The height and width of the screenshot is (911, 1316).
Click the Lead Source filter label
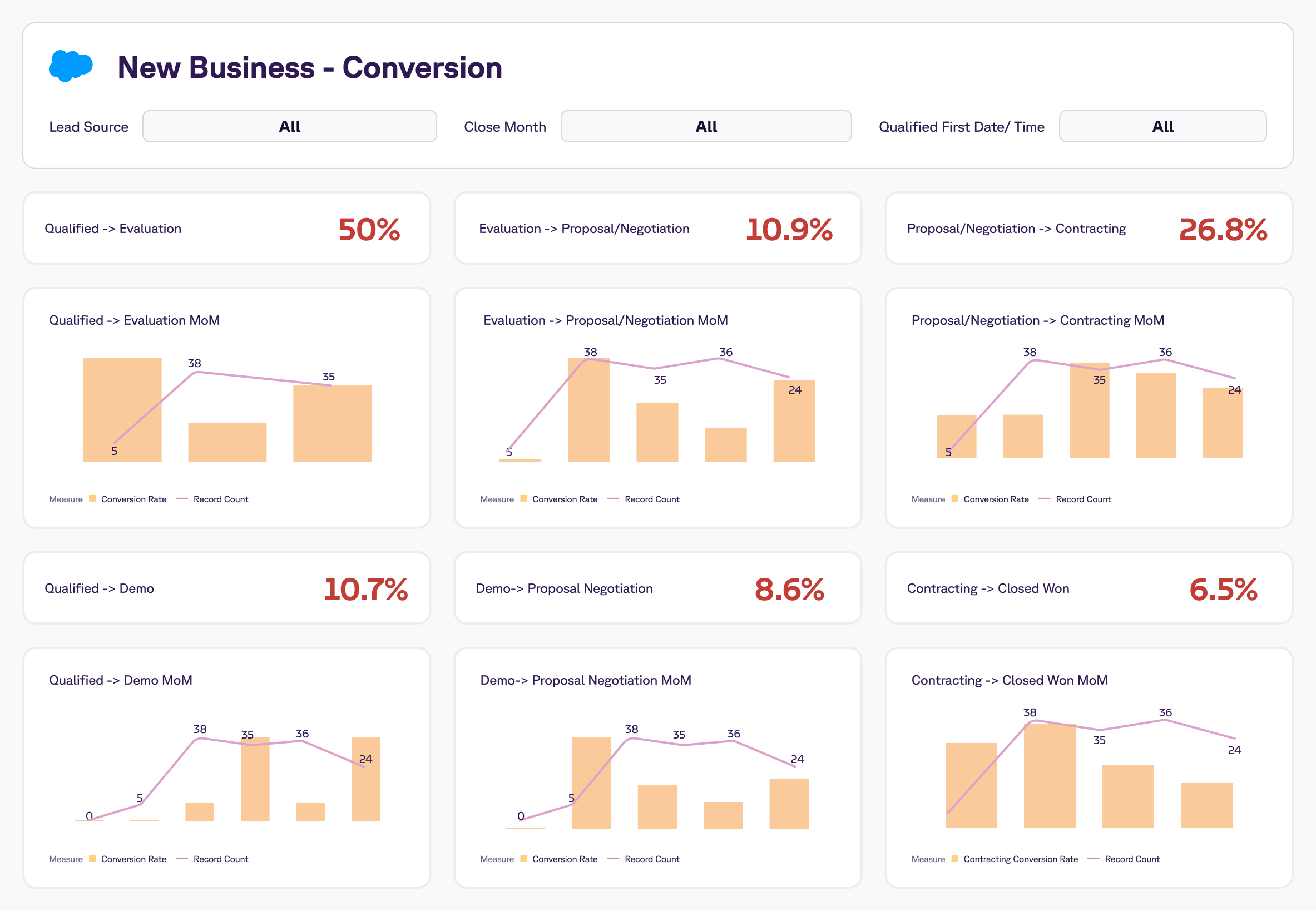pyautogui.click(x=88, y=127)
